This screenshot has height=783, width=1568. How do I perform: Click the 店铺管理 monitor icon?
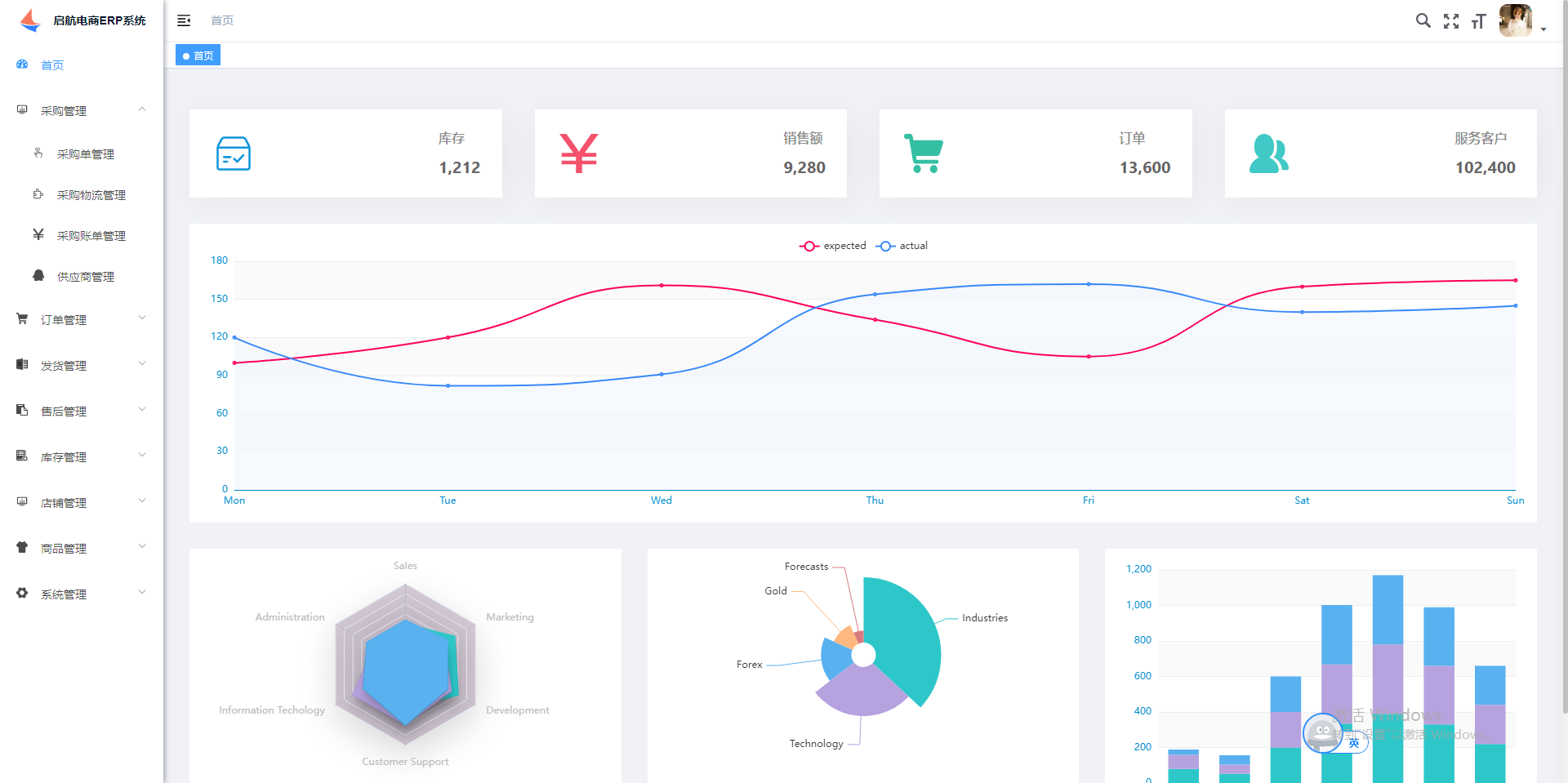(22, 501)
